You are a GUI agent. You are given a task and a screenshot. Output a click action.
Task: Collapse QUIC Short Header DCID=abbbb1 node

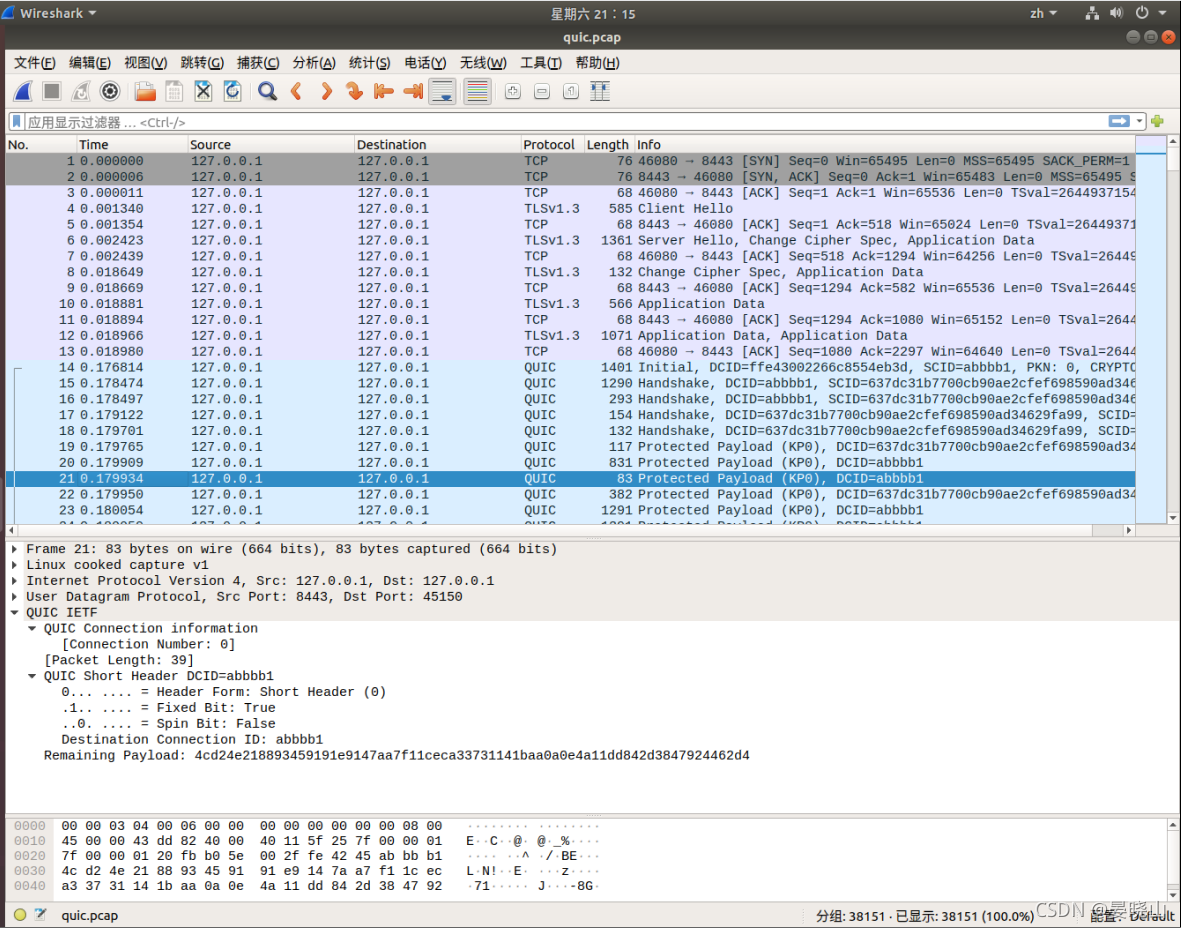[x=32, y=676]
